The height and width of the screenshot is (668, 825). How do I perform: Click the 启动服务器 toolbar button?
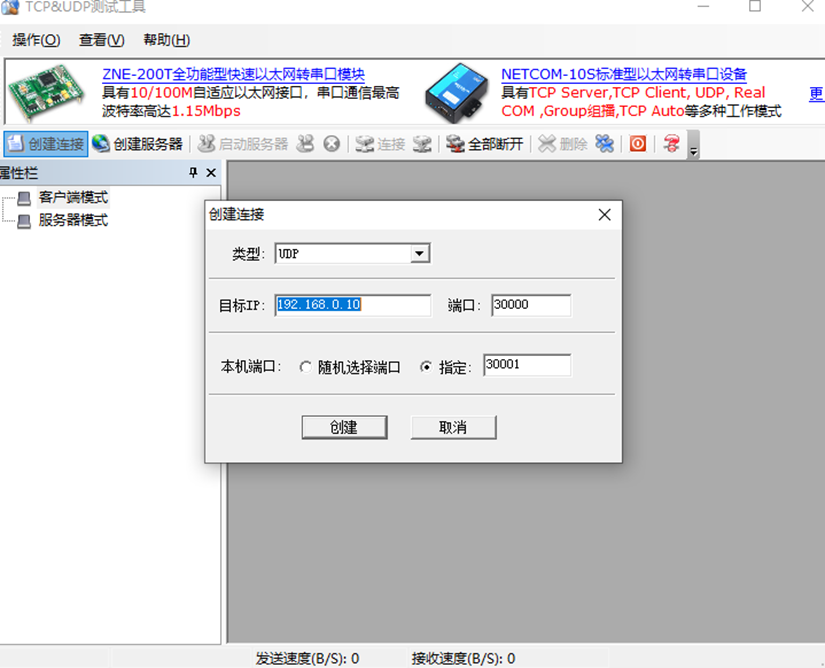click(x=243, y=144)
